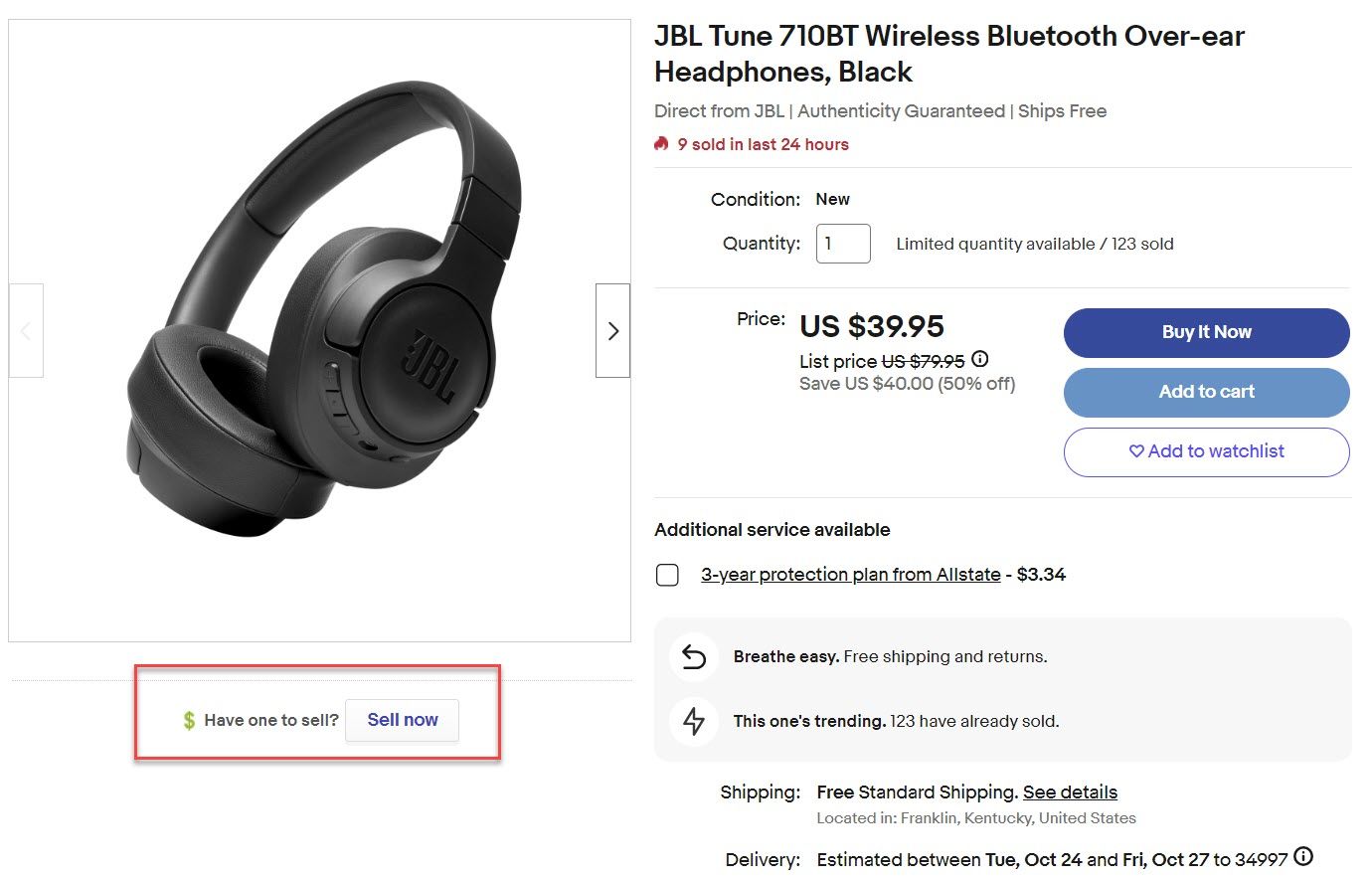The image size is (1372, 879).
Task: Show the next product image arrow
Action: 612,330
